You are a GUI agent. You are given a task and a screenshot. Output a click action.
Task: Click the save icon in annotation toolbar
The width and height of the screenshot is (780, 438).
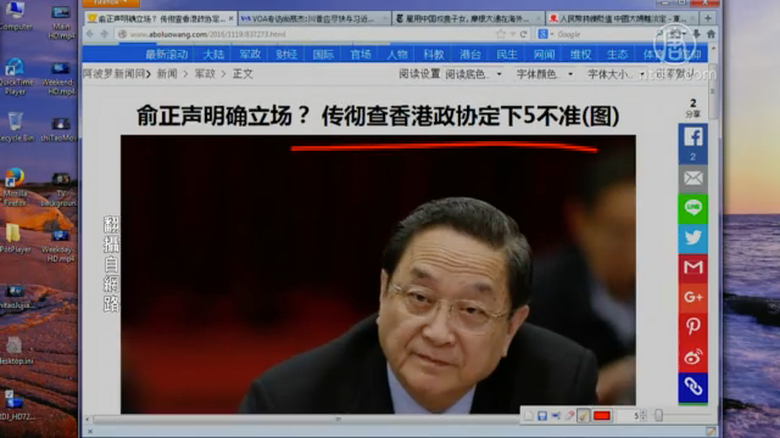point(542,415)
